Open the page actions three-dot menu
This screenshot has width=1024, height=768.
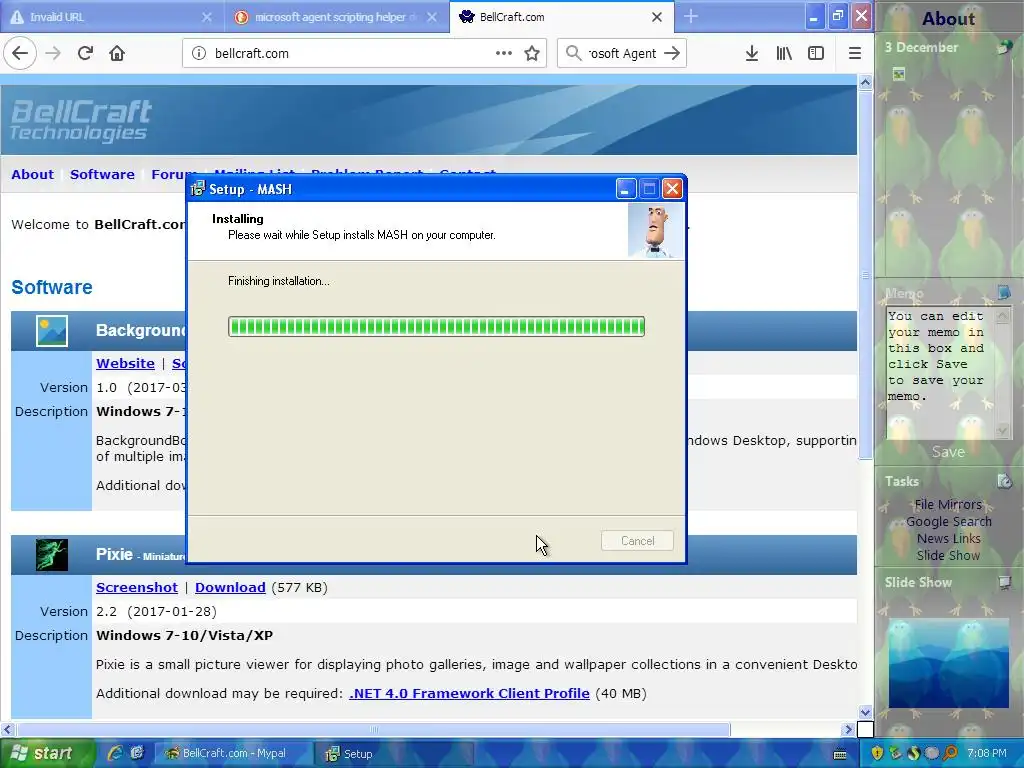click(x=504, y=53)
